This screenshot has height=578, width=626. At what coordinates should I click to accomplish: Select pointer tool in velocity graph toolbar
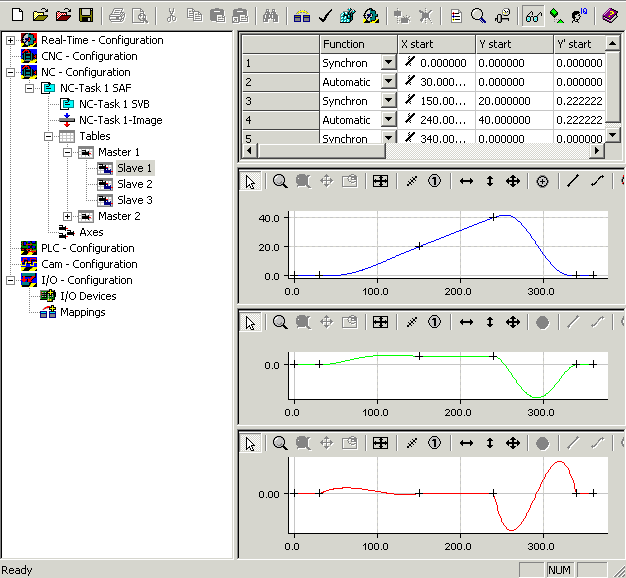click(x=250, y=323)
